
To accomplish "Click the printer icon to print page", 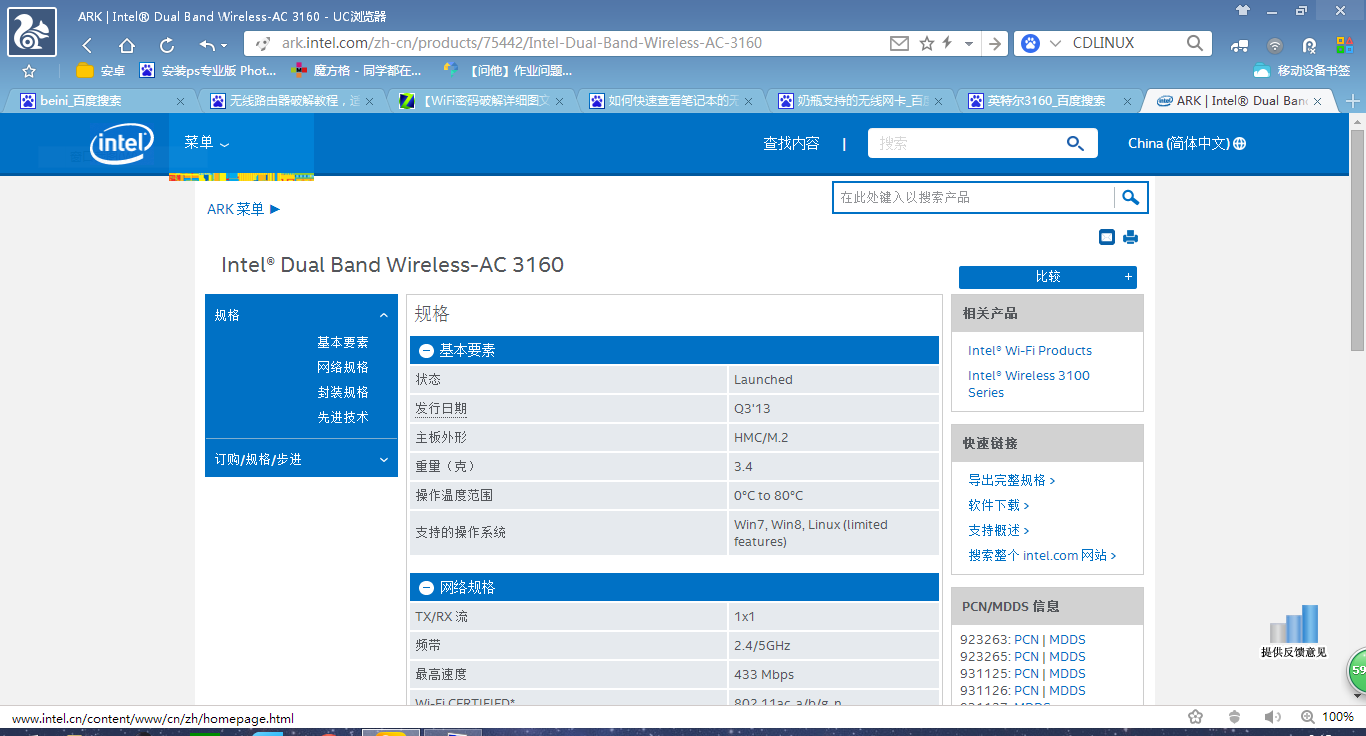I will tap(1130, 237).
